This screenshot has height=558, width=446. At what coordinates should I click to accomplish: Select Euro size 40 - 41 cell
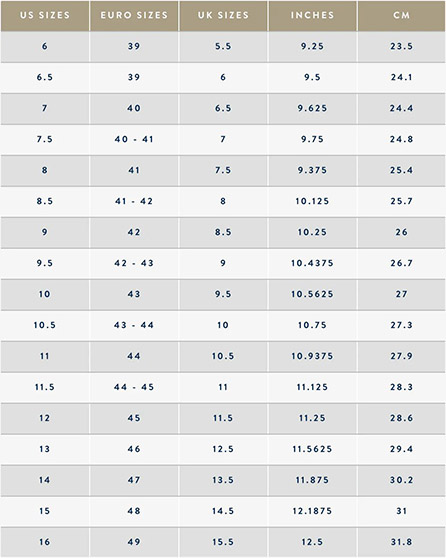pyautogui.click(x=134, y=140)
